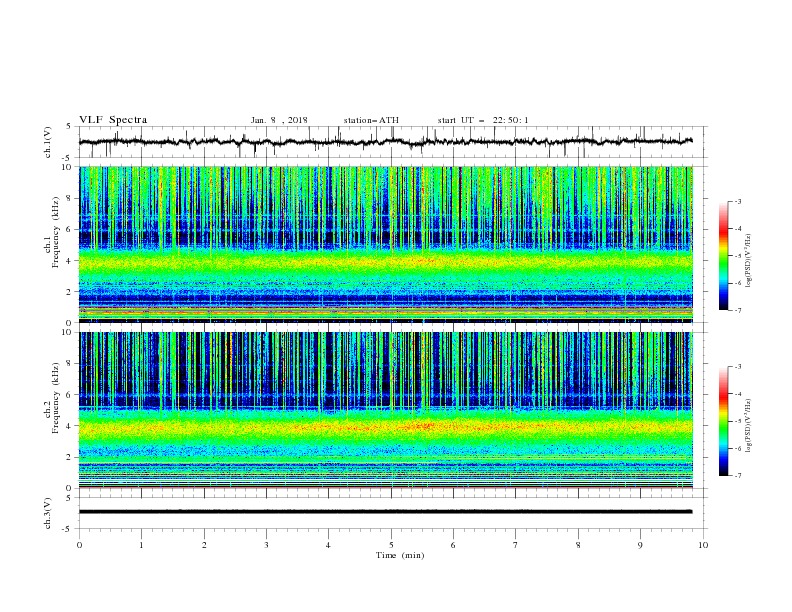792x612 pixels.
Task: Click the "station=ATH" header text
Action: pyautogui.click(x=371, y=120)
